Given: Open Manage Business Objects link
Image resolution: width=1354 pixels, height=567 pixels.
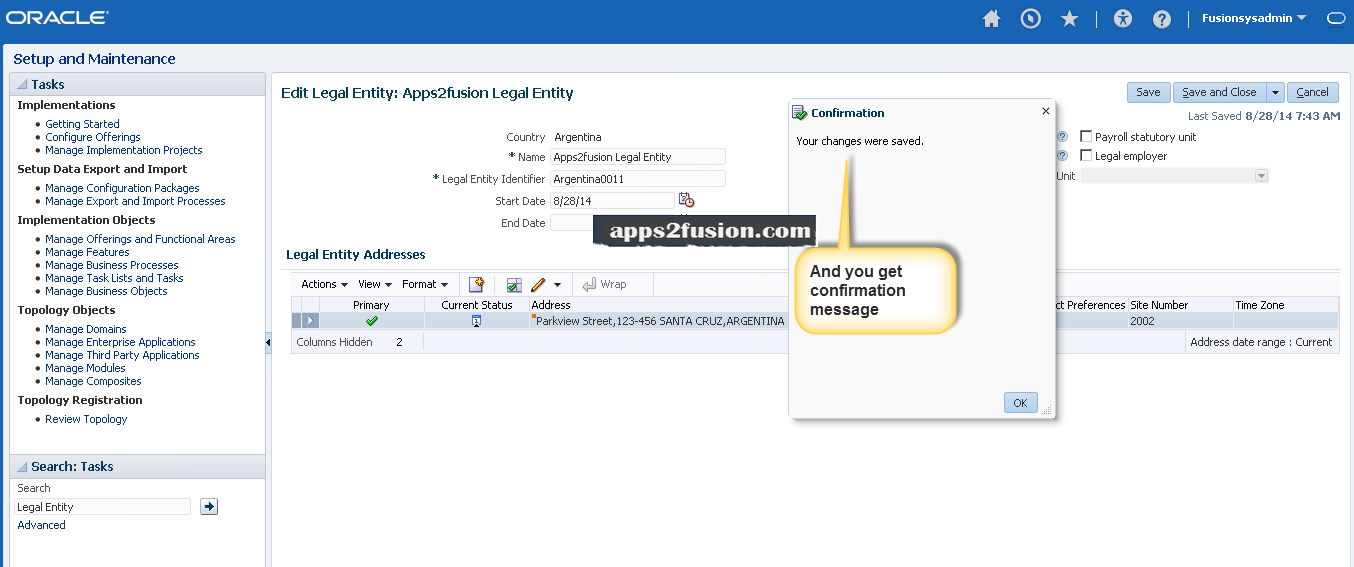Looking at the screenshot, I should tap(106, 291).
